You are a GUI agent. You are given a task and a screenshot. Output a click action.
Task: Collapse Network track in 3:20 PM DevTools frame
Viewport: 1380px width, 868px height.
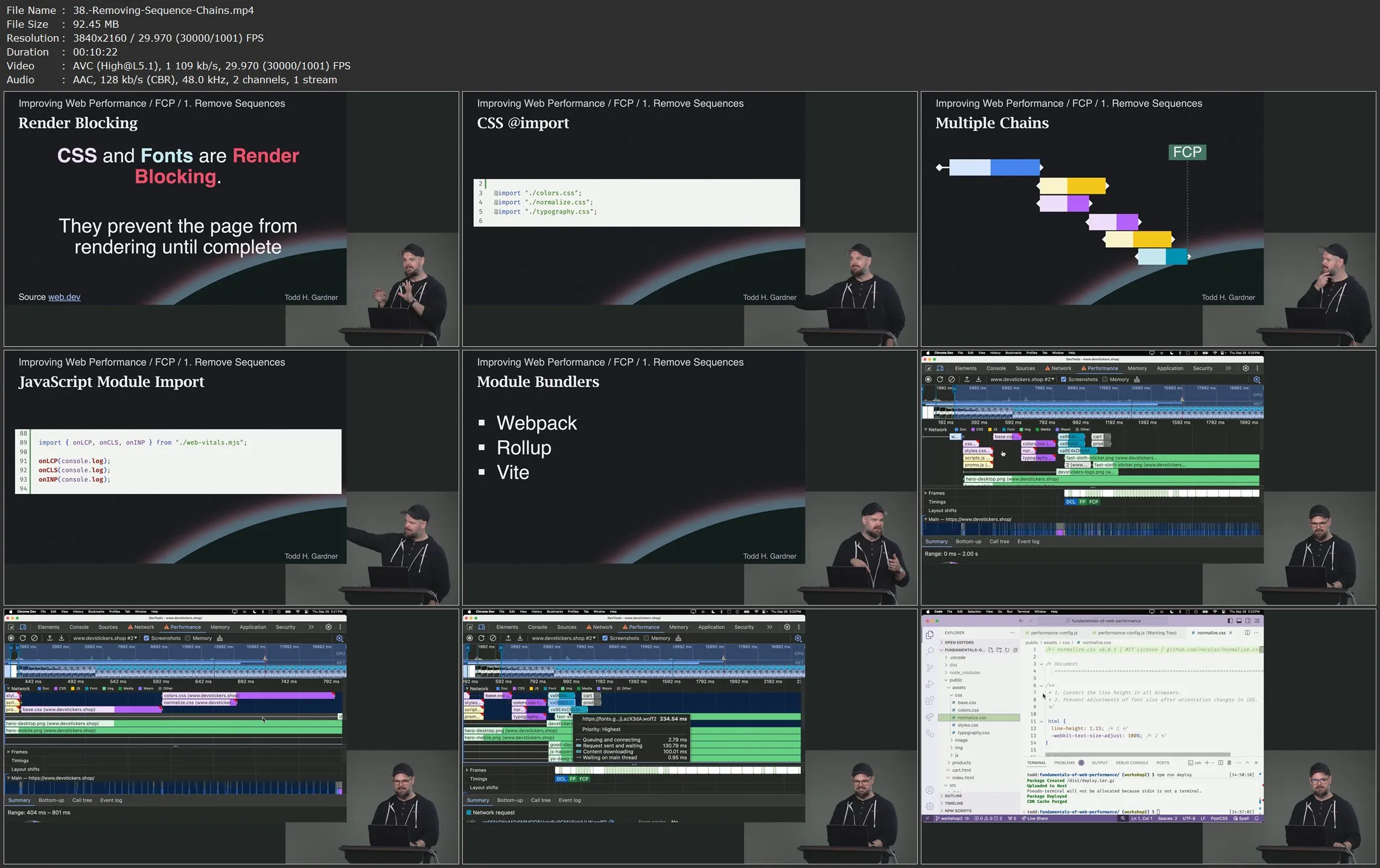tap(926, 429)
